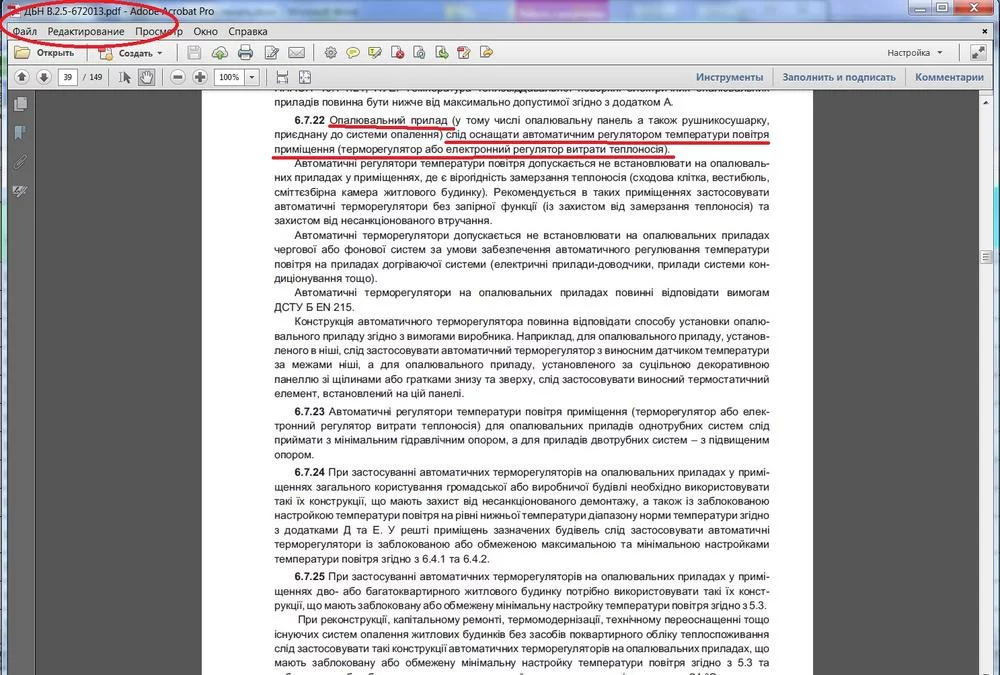
Task: Click the scrollbar up arrow
Action: point(986,102)
